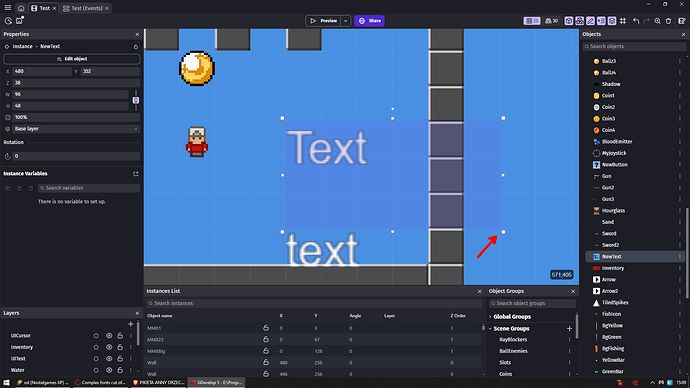Toggle the layers panel toolbar icon
The width and height of the screenshot is (690, 388).
[612, 21]
